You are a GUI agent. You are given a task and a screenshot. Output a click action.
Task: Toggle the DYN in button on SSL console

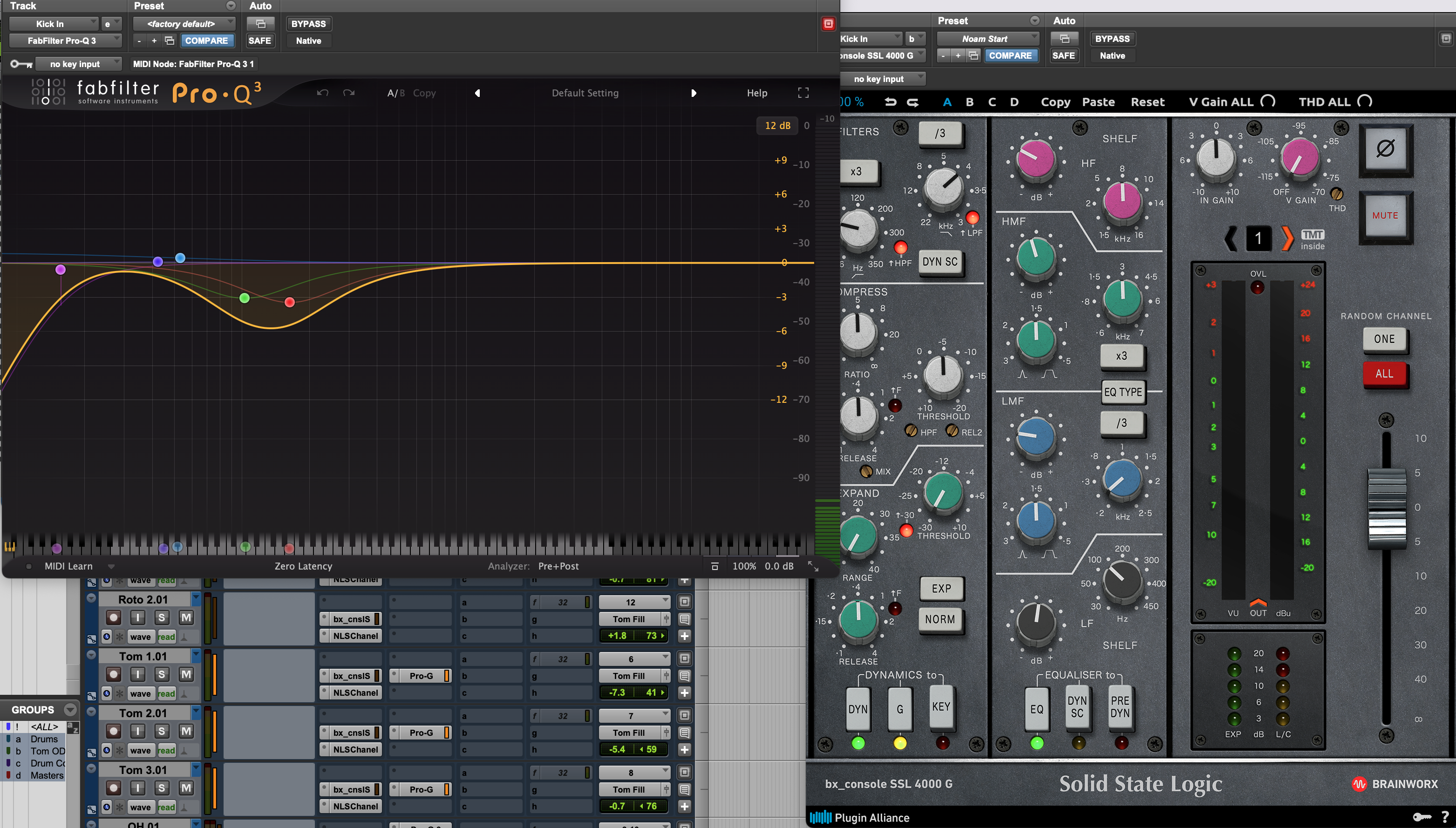pos(858,709)
